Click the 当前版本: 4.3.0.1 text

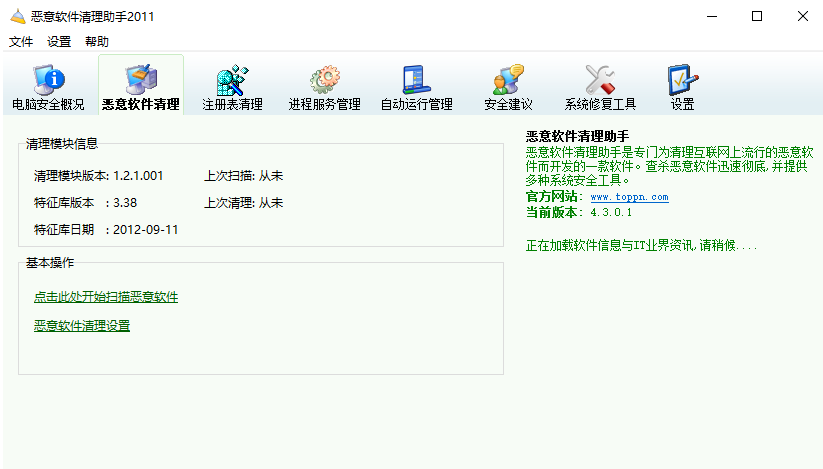tap(579, 212)
